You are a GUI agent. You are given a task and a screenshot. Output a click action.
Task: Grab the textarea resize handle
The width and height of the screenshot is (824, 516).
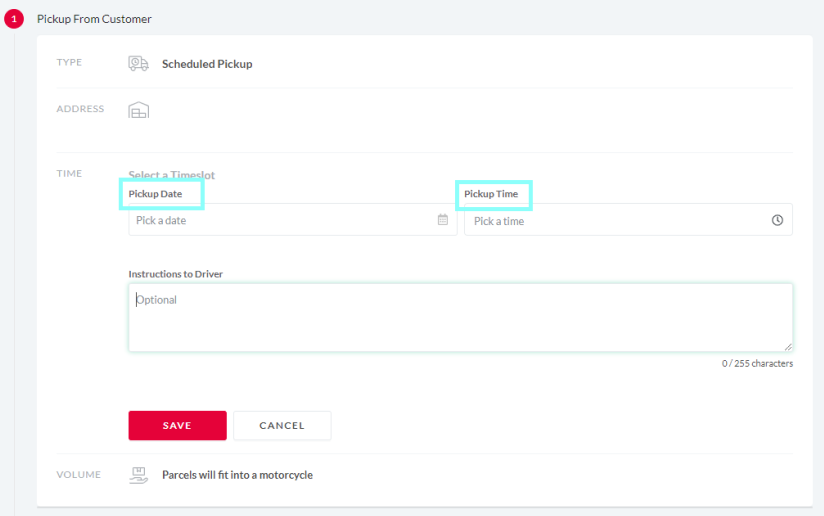[788, 347]
